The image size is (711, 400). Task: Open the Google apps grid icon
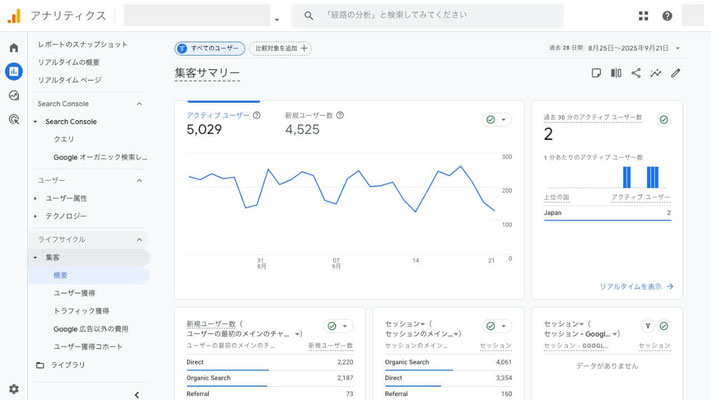point(644,16)
